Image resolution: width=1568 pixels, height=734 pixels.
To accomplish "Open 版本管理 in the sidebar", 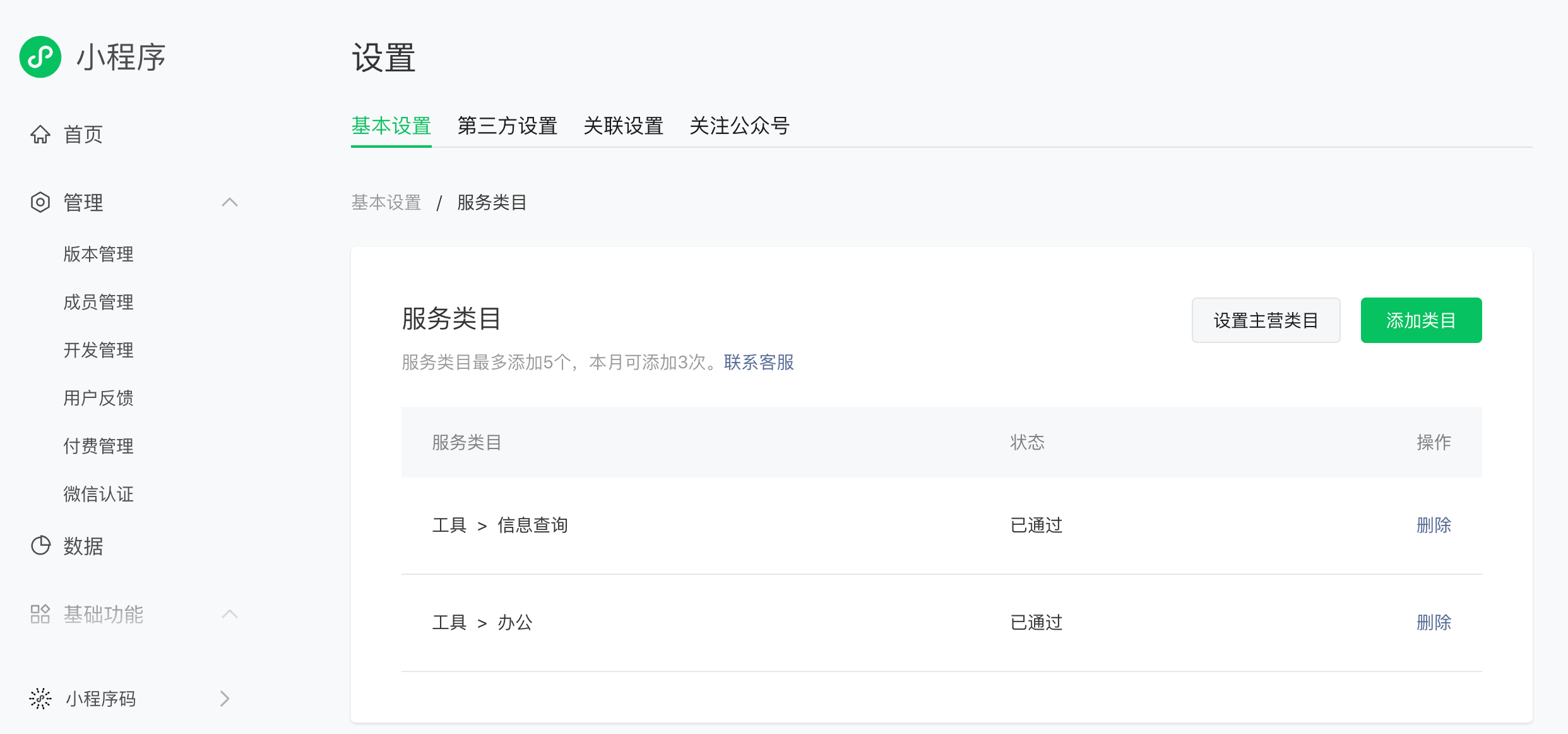I will tap(98, 254).
